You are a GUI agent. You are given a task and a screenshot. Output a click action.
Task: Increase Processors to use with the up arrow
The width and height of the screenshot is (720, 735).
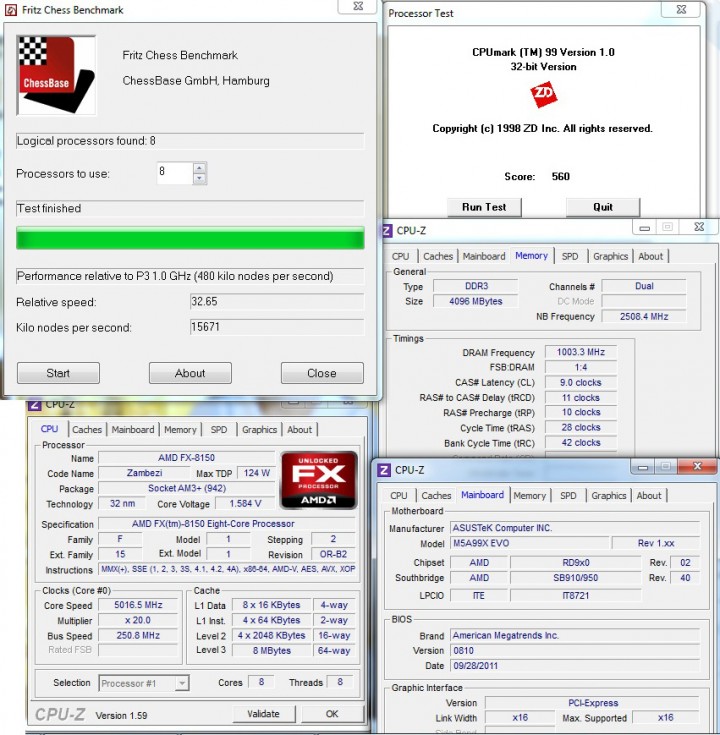pos(200,168)
